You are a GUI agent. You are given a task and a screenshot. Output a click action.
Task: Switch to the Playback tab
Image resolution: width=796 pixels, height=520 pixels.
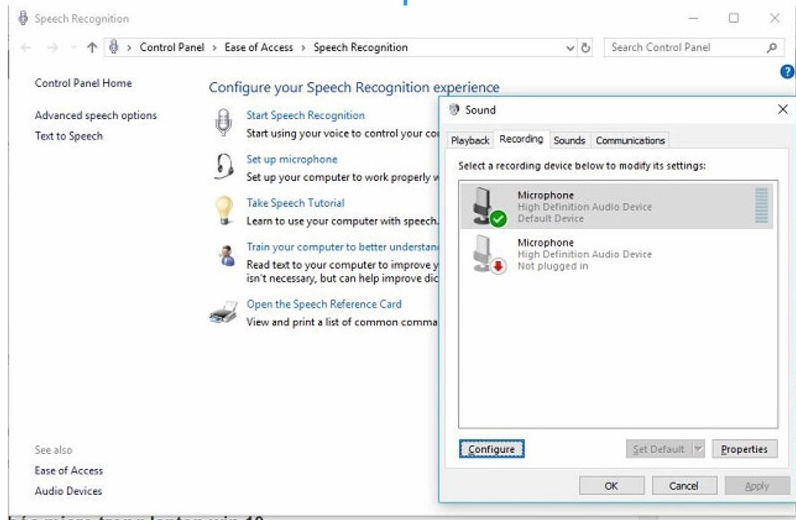click(470, 141)
